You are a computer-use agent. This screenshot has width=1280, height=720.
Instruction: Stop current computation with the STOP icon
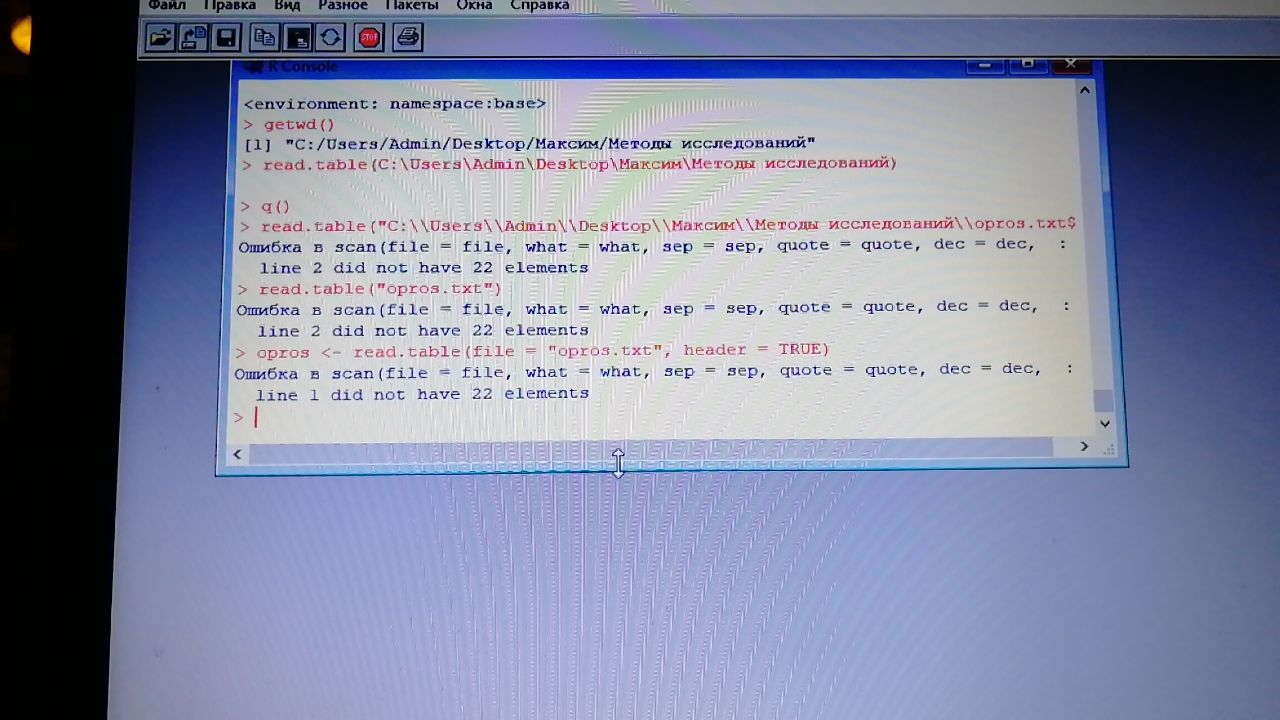pos(369,38)
